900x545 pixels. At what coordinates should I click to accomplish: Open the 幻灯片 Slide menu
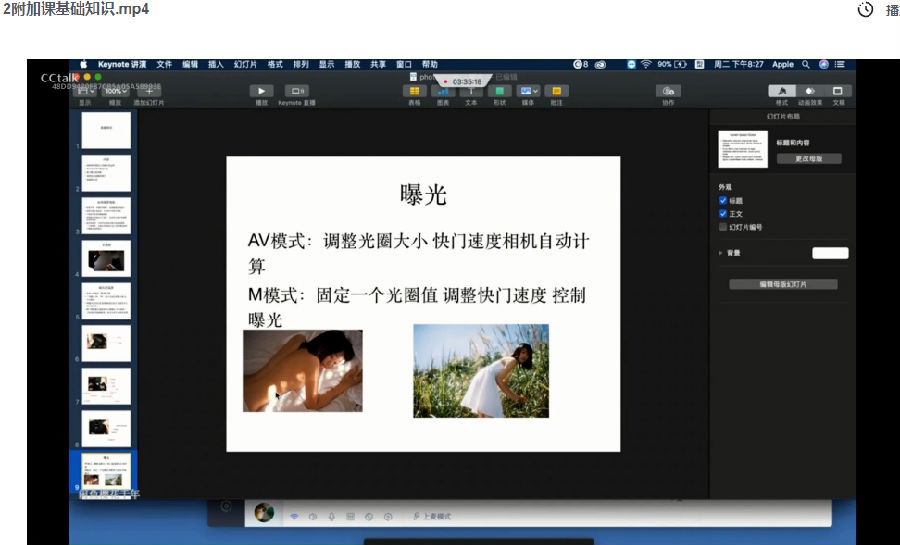(x=245, y=64)
